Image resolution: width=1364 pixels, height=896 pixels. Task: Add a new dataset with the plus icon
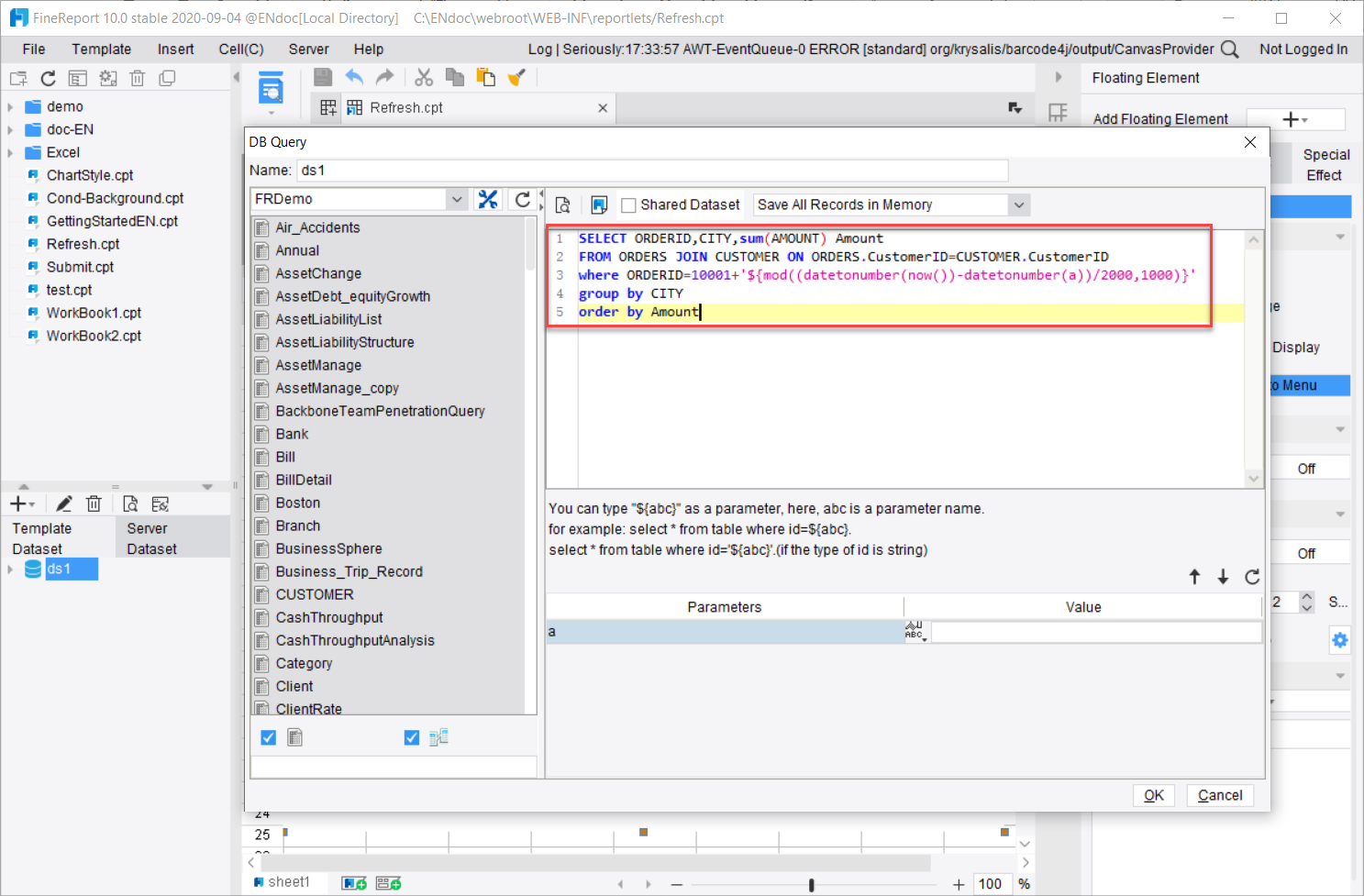17,503
